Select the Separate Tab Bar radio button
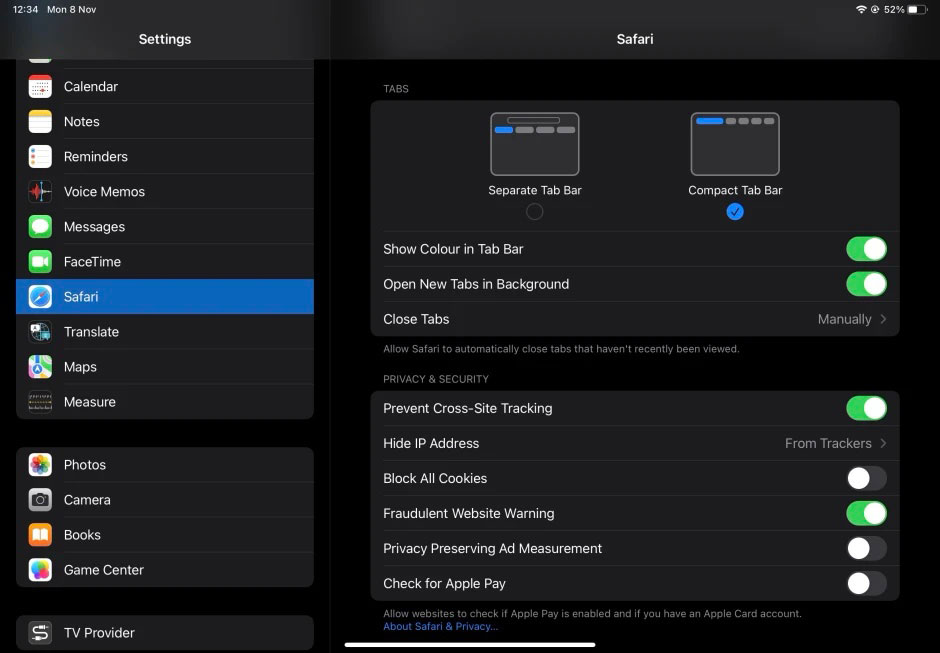This screenshot has height=653, width=940. (534, 212)
